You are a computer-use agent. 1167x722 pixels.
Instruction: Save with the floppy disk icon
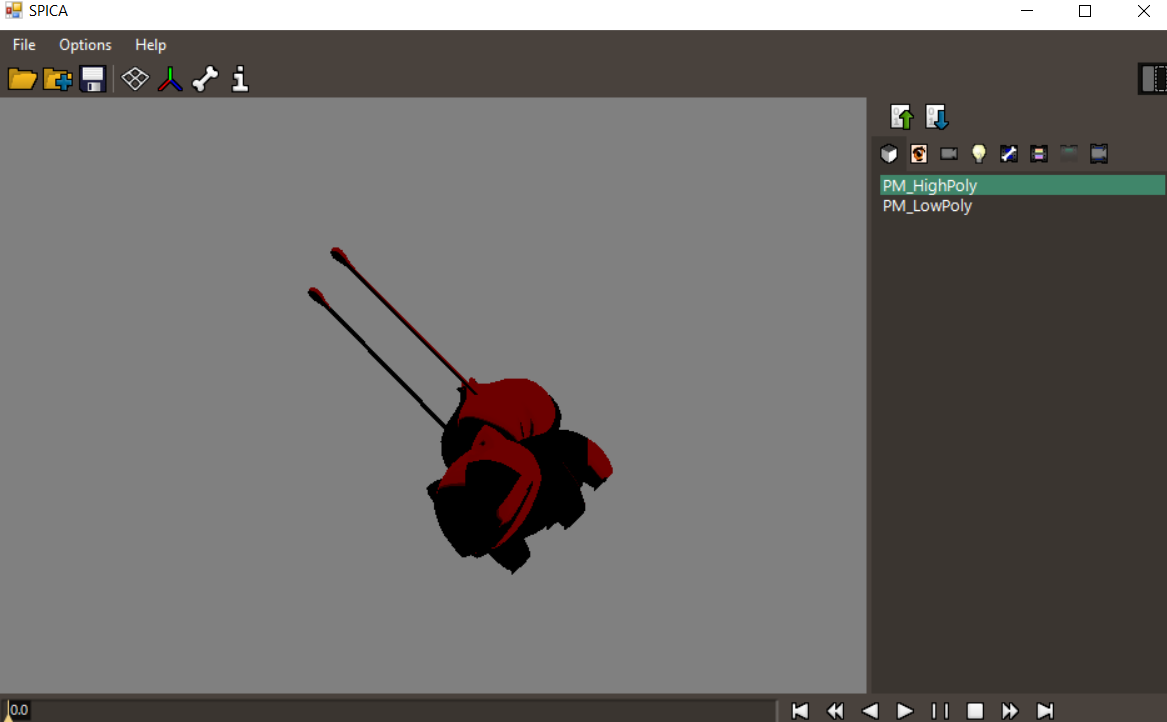92,79
